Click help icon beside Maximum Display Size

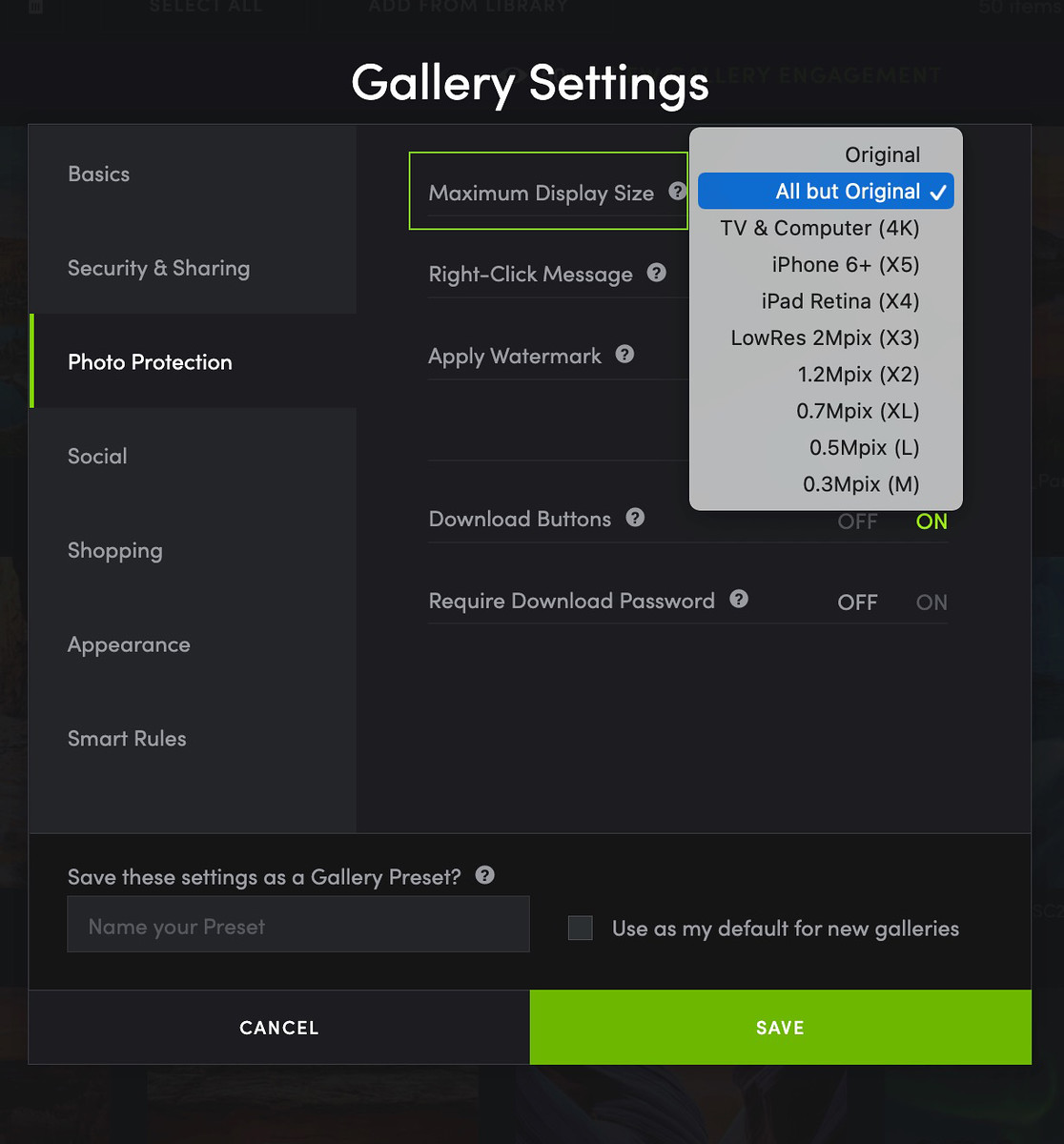tap(677, 192)
